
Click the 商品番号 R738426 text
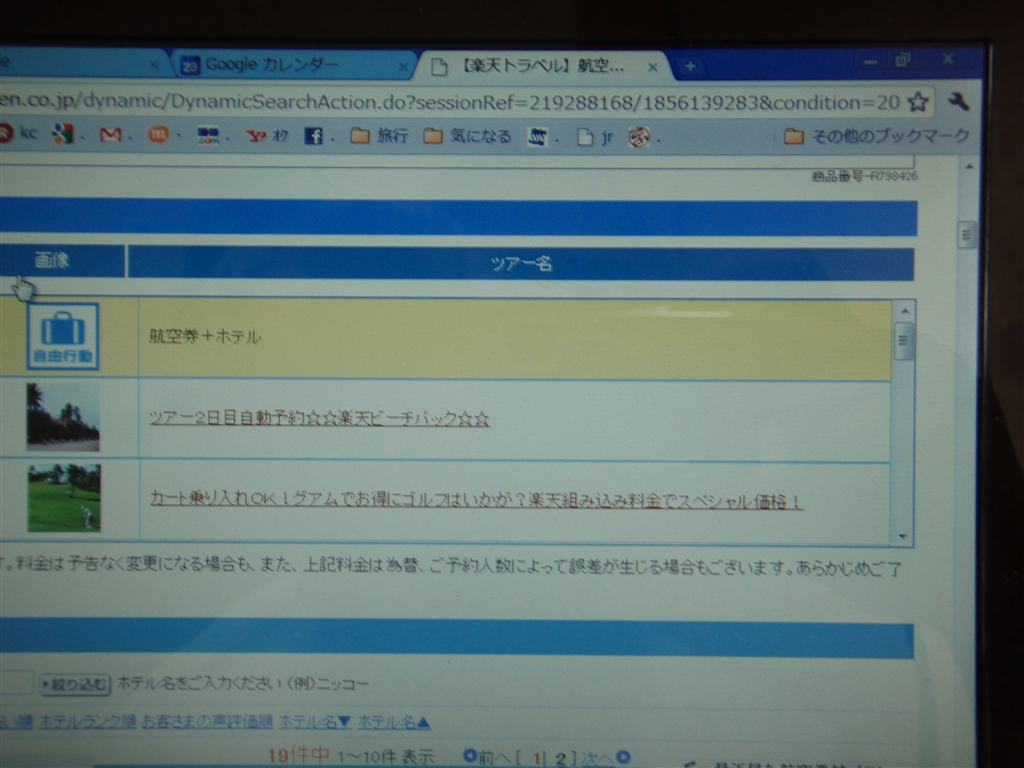pos(864,176)
